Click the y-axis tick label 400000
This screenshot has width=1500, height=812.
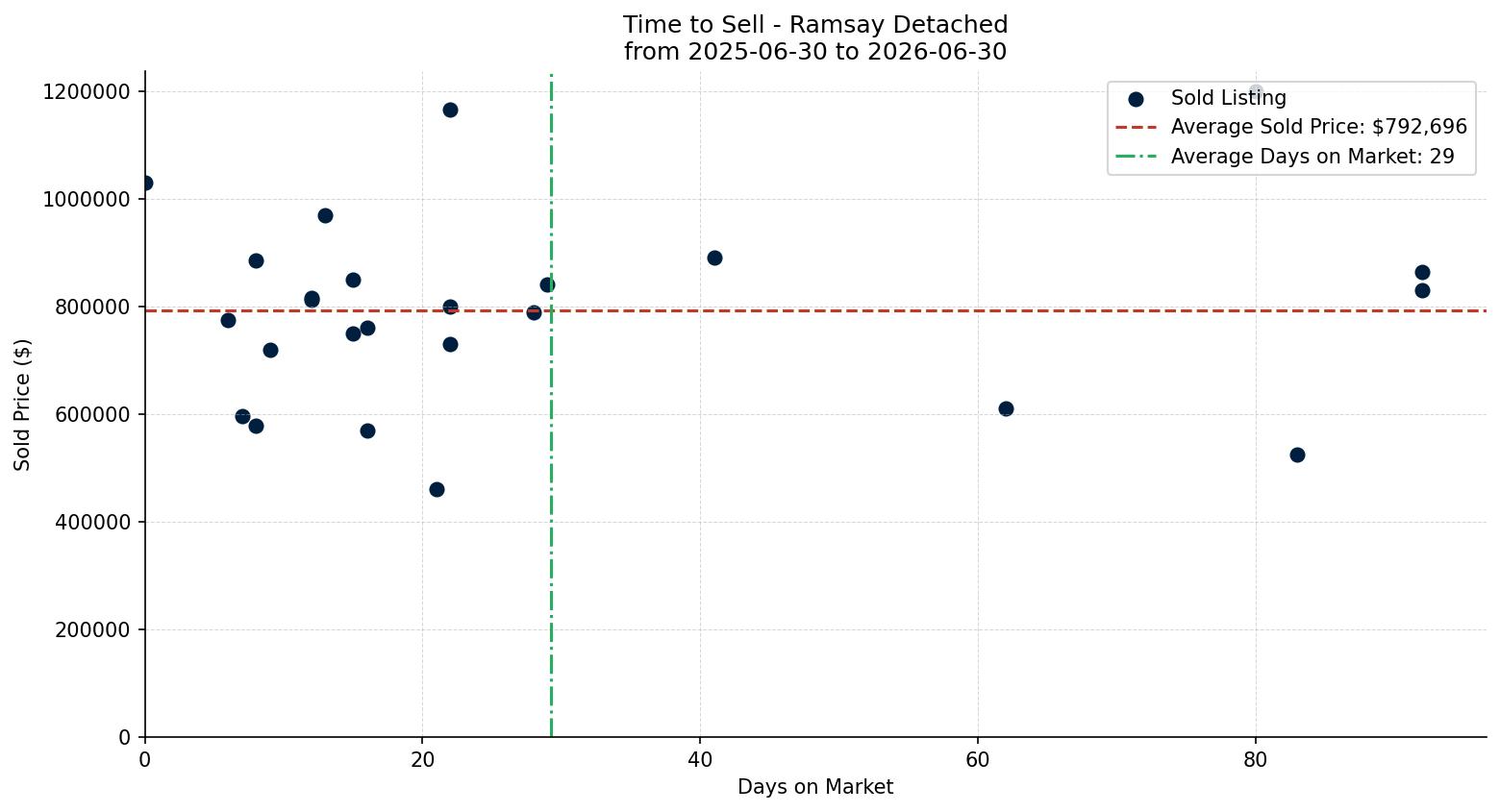click(92, 523)
